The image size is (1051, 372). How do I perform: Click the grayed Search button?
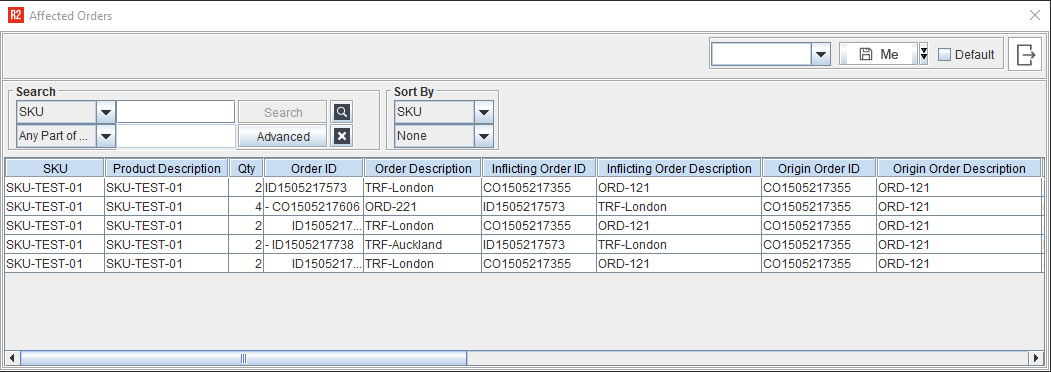(283, 112)
